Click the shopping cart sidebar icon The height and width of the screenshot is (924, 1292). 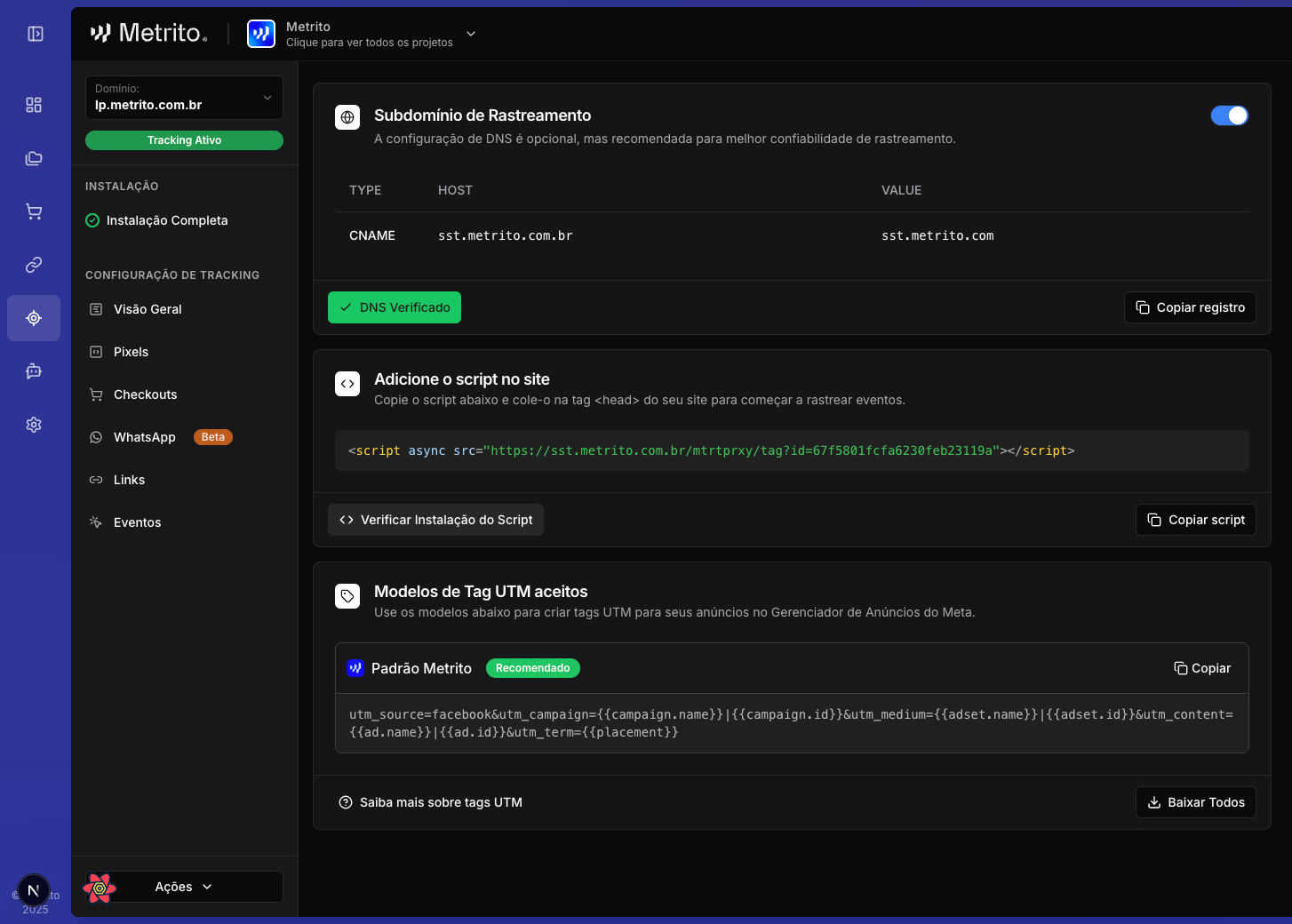click(x=34, y=211)
